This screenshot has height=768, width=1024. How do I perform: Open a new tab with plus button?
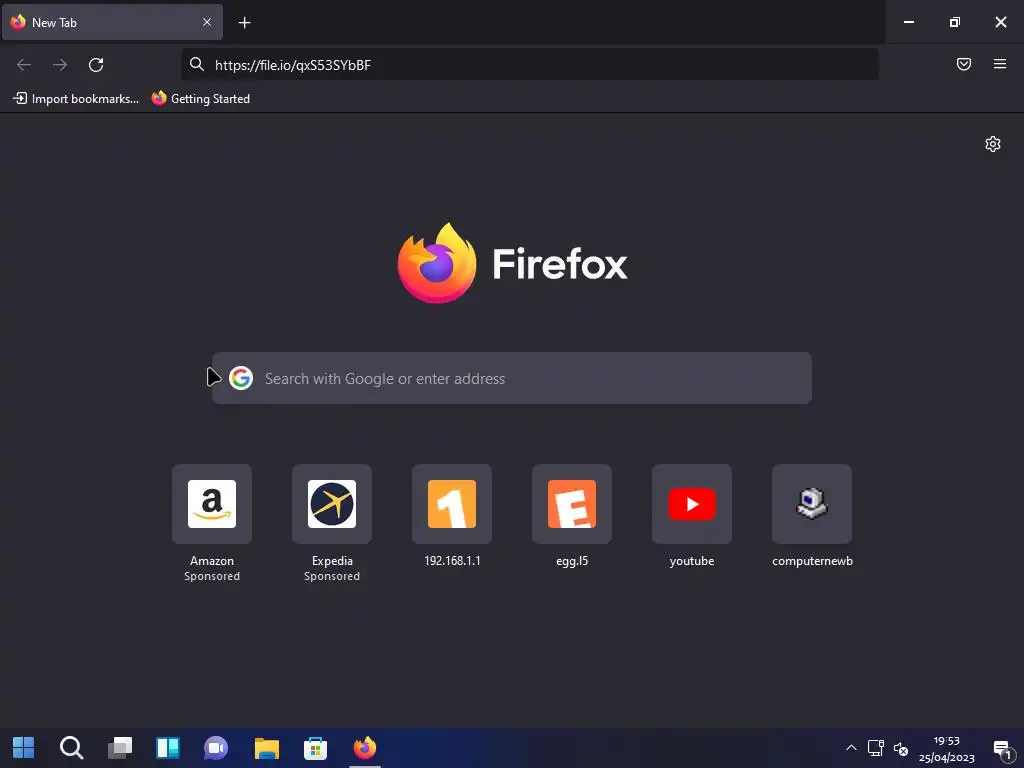pos(244,23)
